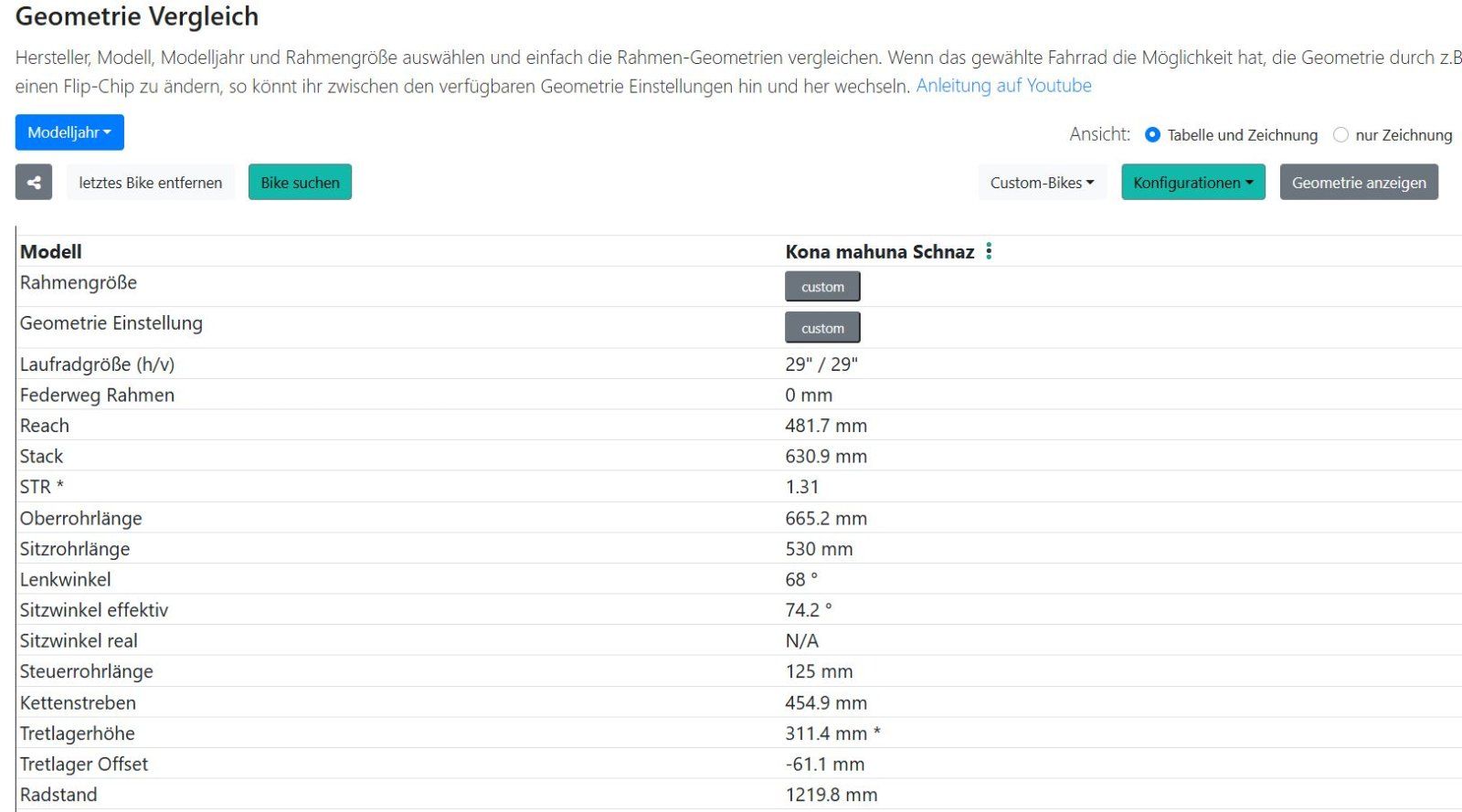This screenshot has width=1462, height=812.
Task: Click the Kona mahuna Schnaz model header
Action: pos(879,252)
